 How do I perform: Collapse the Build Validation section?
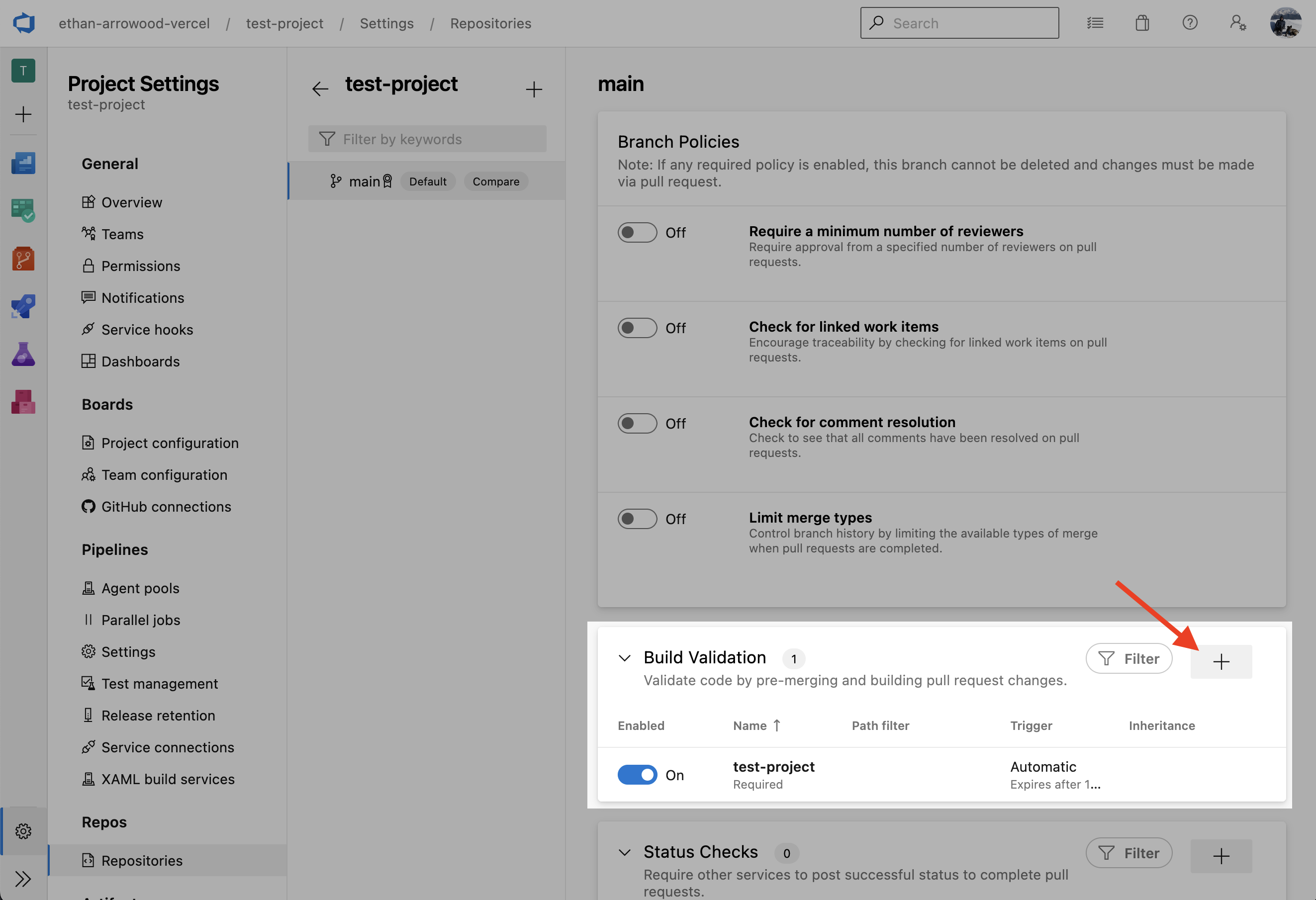625,658
